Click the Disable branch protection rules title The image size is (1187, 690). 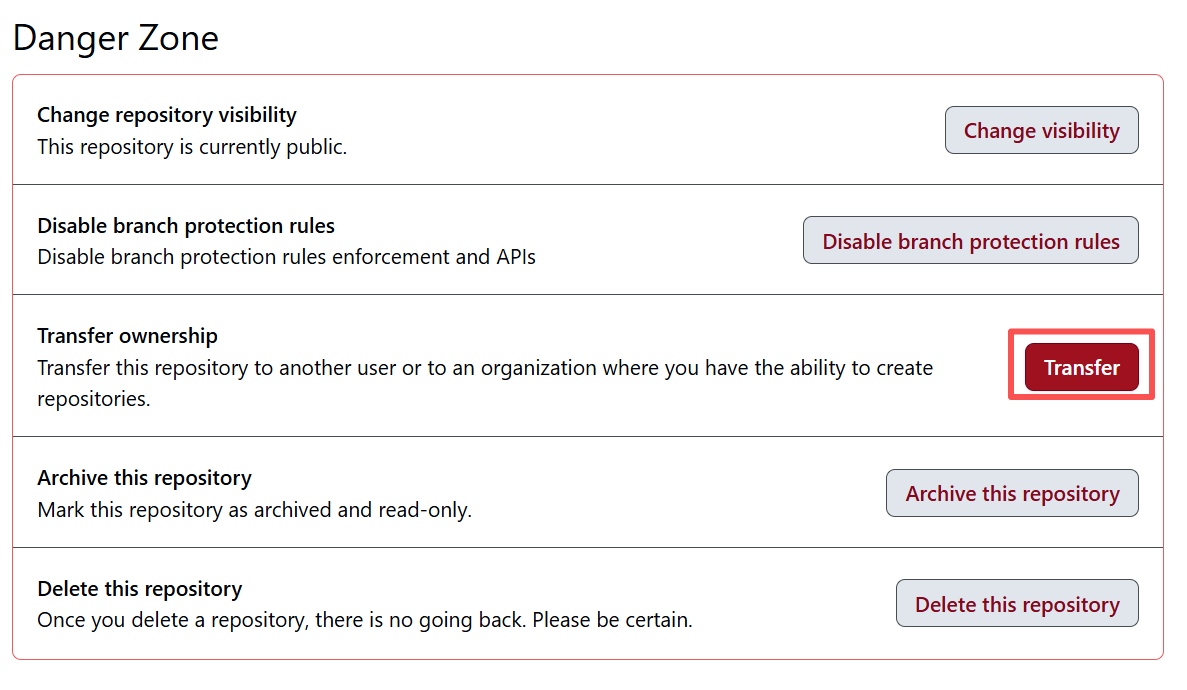[186, 226]
